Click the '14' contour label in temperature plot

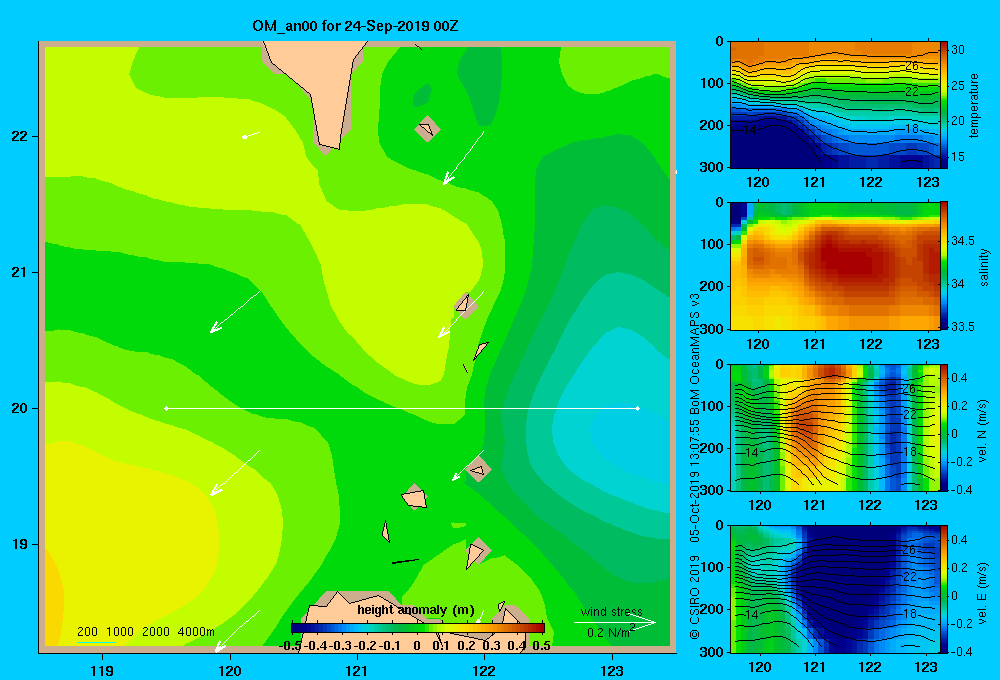coord(750,129)
